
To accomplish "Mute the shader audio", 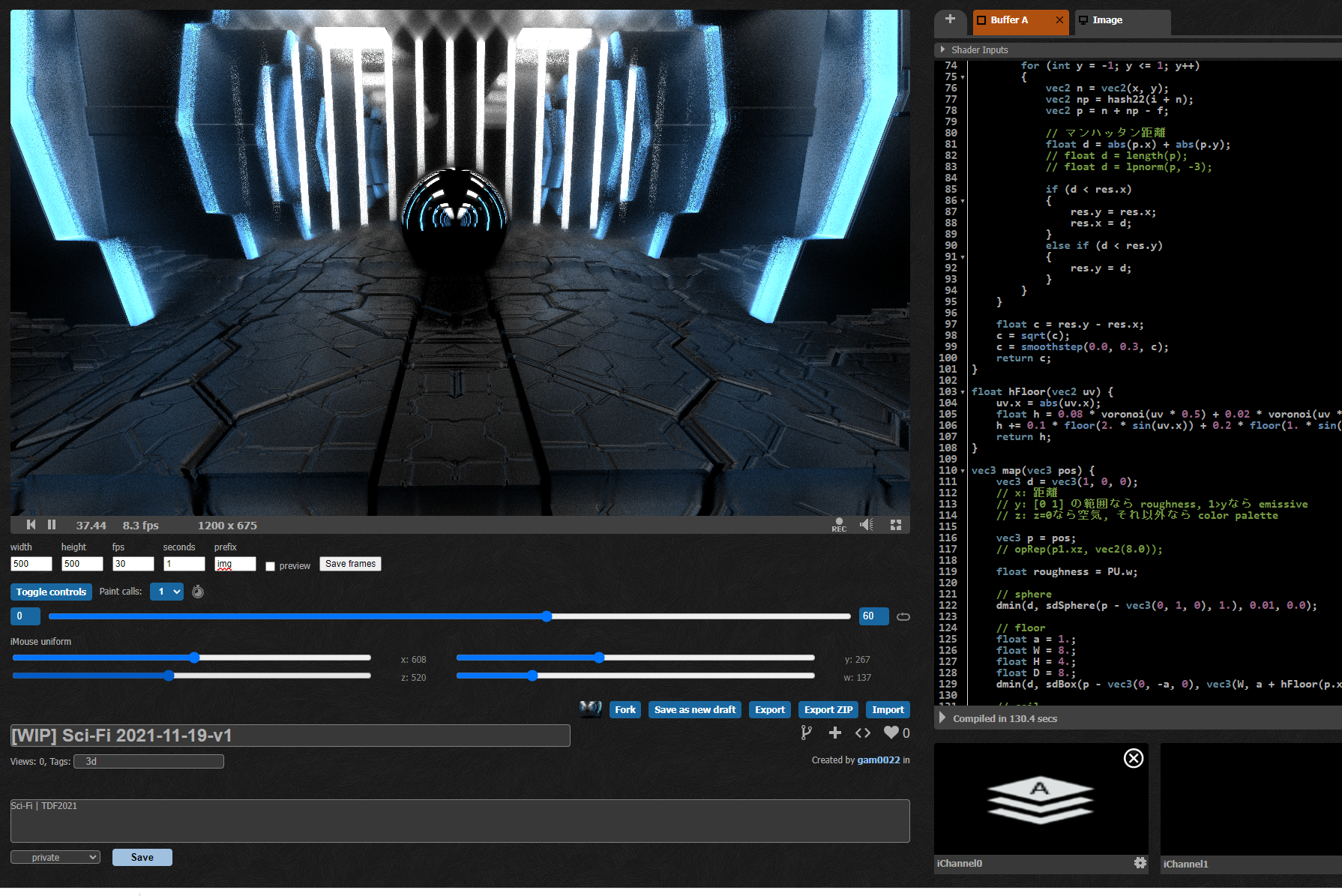I will click(867, 525).
